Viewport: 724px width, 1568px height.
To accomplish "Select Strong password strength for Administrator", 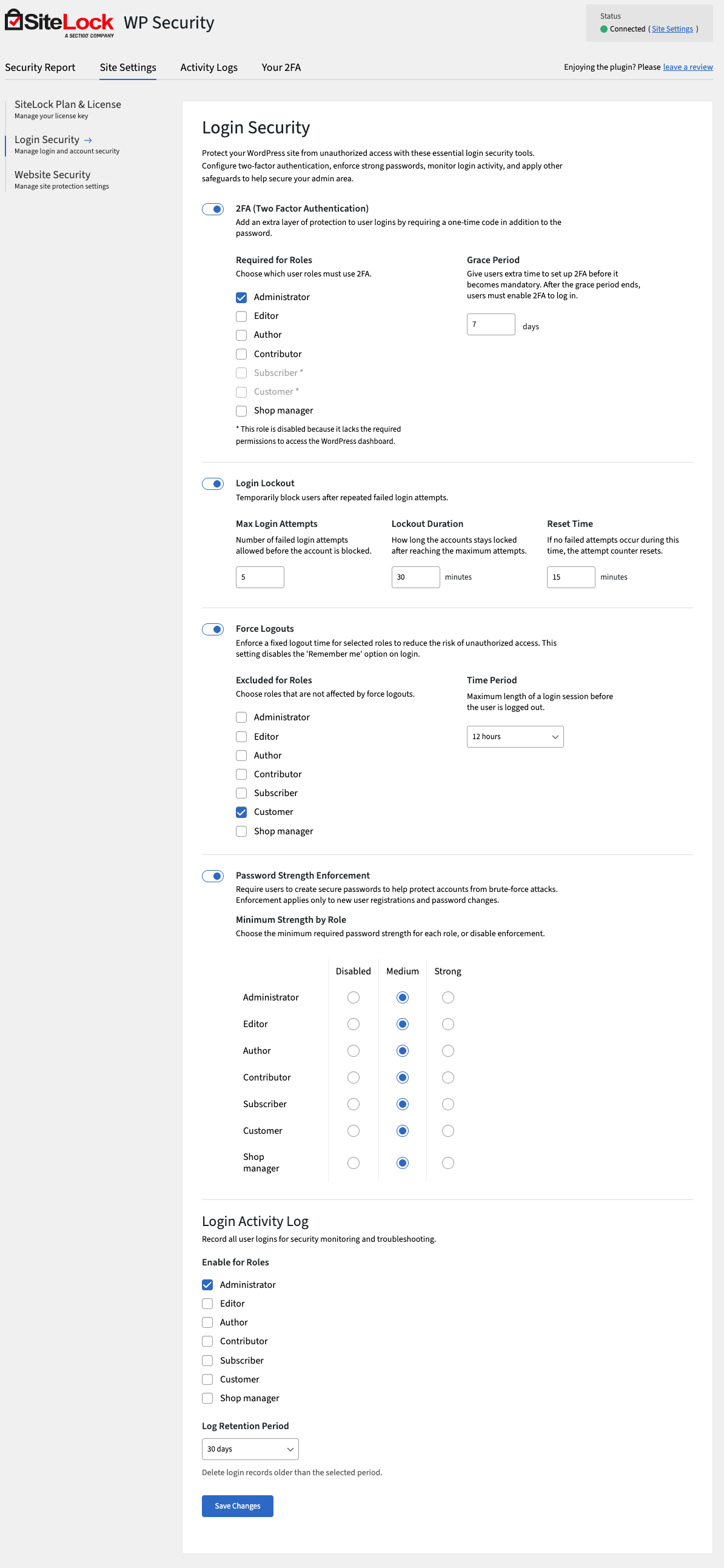I will [x=447, y=997].
